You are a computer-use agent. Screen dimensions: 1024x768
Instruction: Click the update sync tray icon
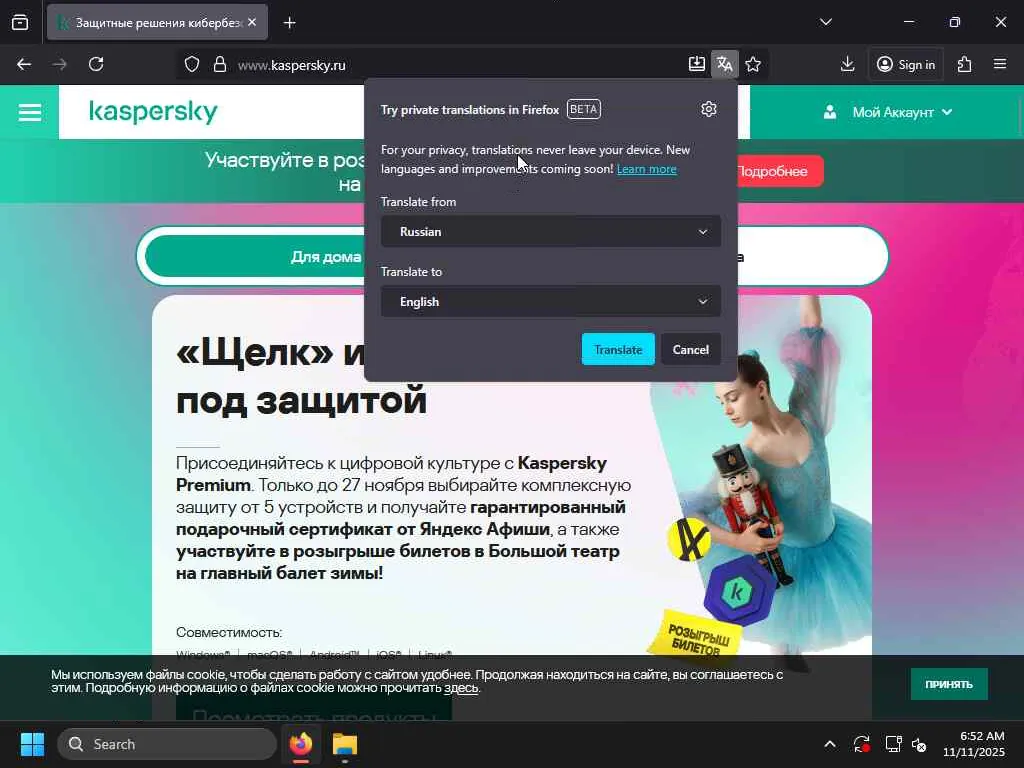(x=861, y=744)
